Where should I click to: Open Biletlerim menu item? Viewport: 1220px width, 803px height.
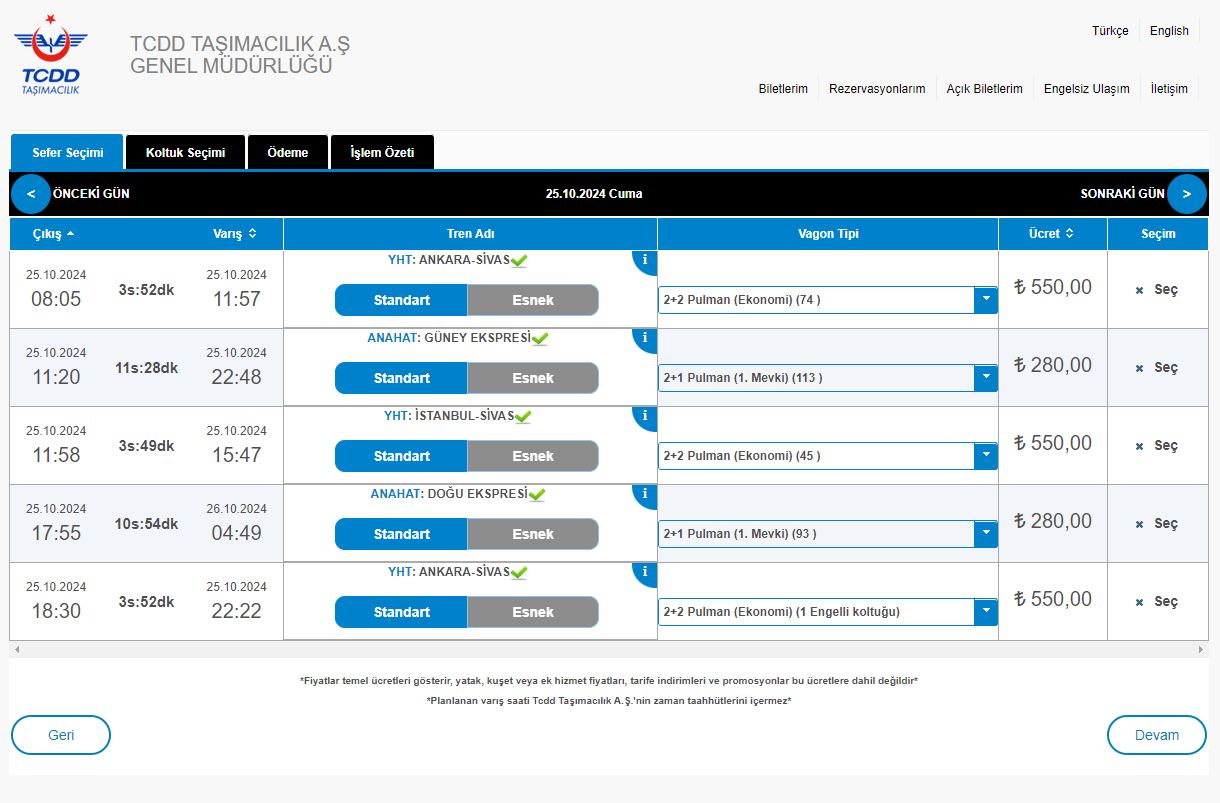pos(783,89)
